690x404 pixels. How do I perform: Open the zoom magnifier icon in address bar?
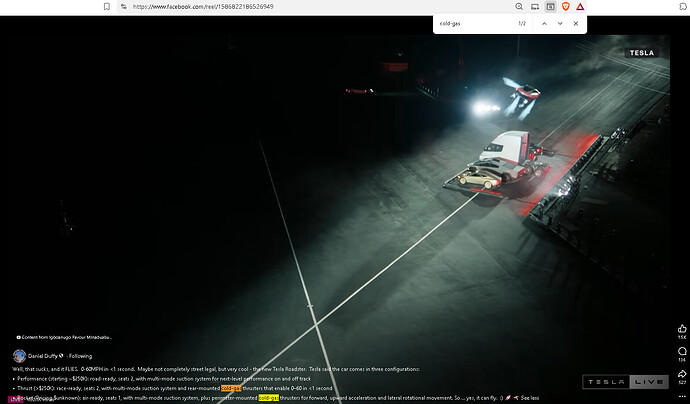click(x=519, y=7)
